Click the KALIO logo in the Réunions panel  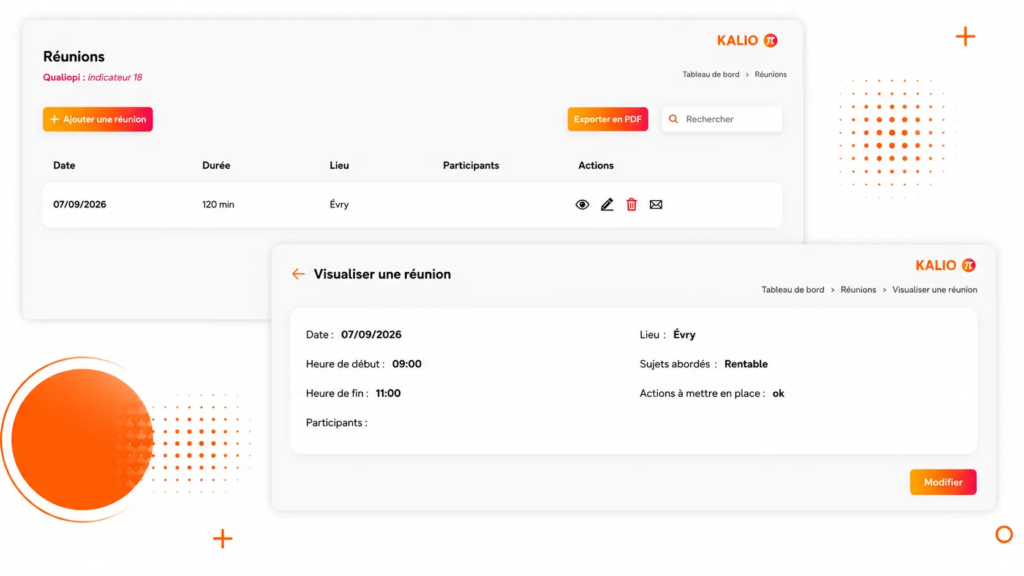click(747, 40)
